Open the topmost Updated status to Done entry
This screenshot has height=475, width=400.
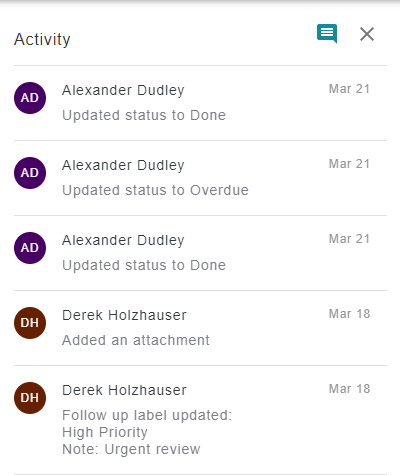tap(200, 103)
